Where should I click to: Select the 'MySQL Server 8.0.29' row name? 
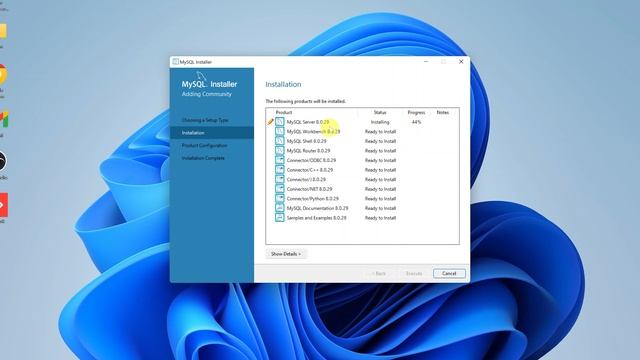308,122
